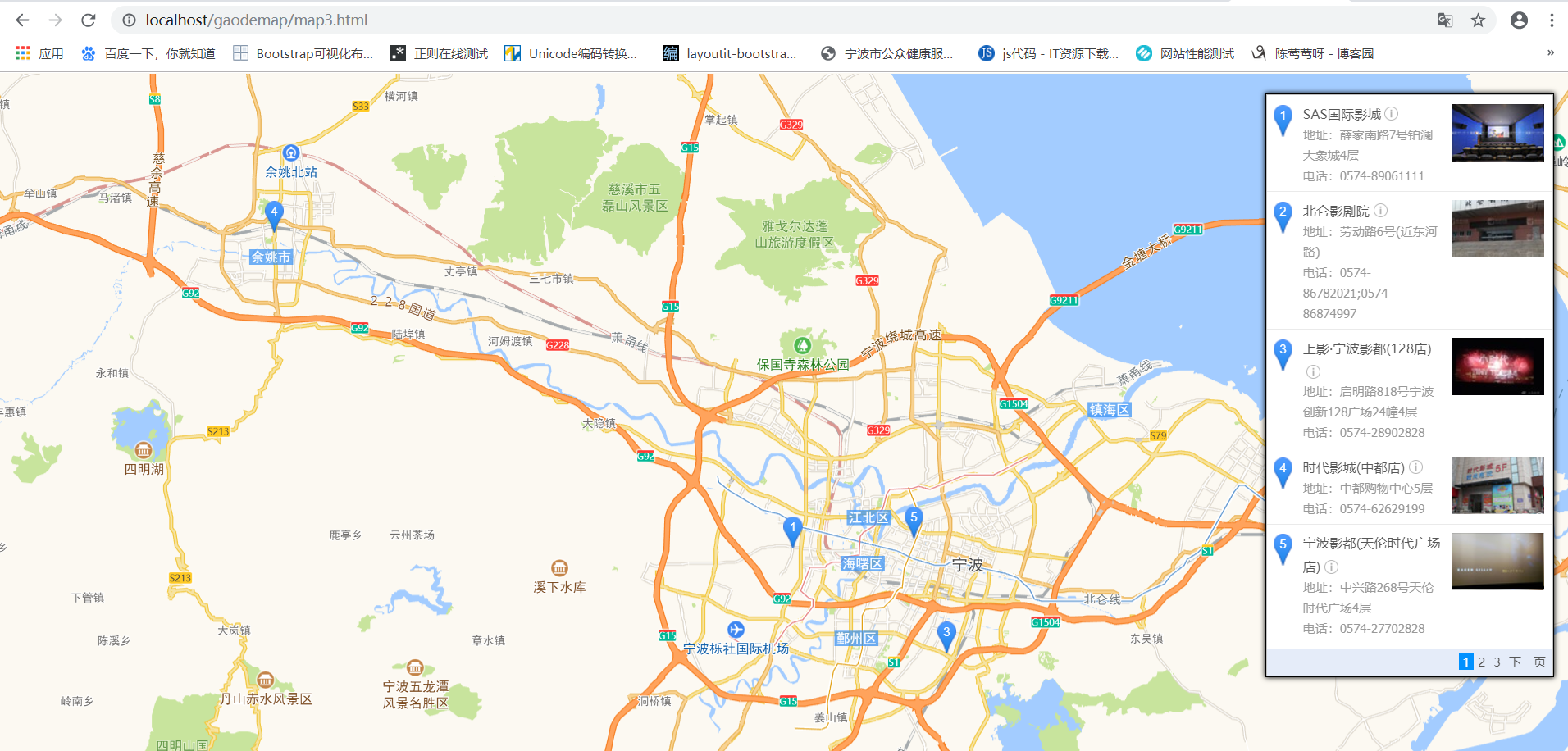The width and height of the screenshot is (1568, 751).
Task: Select result 4 marker in list panel
Action: coord(1283,473)
